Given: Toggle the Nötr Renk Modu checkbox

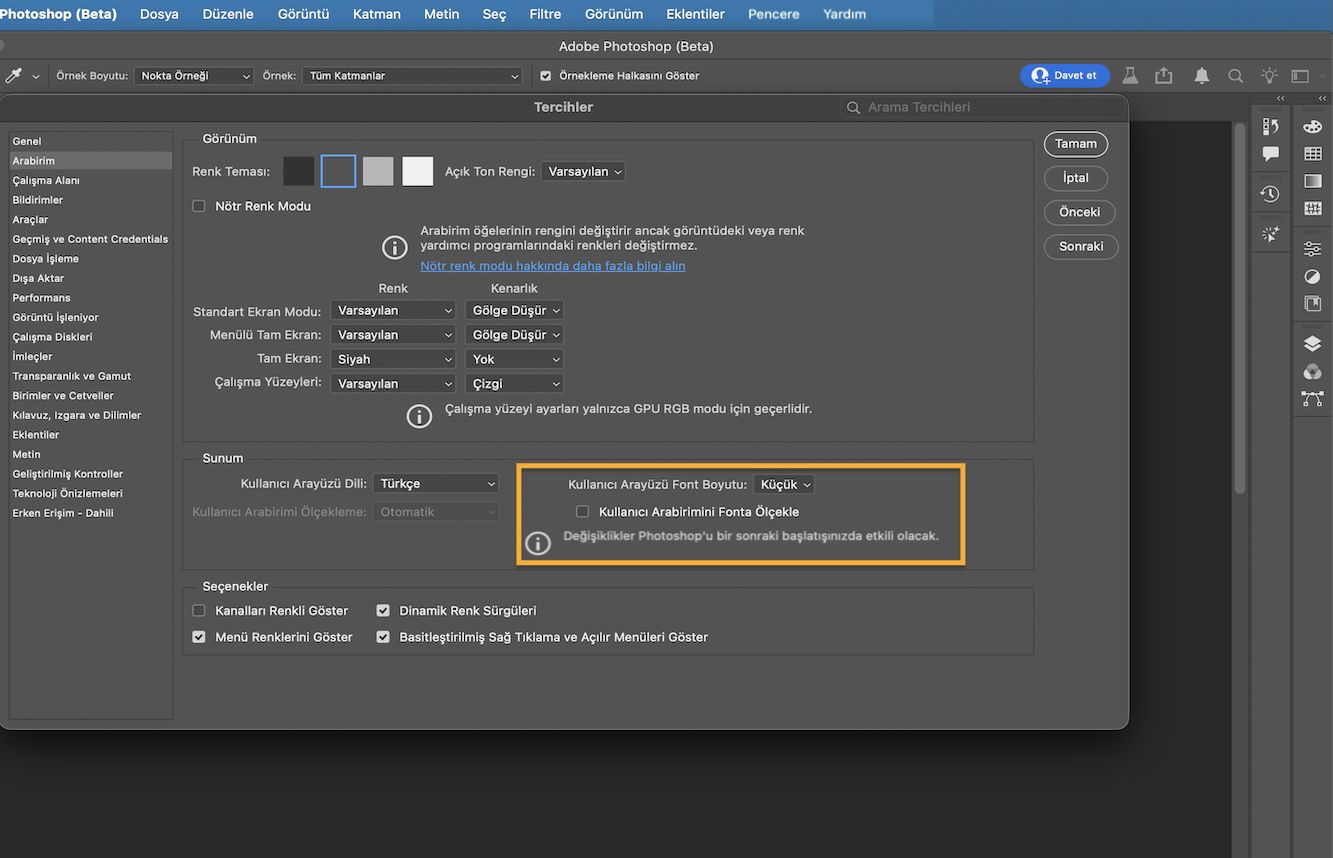Looking at the screenshot, I should [x=196, y=204].
